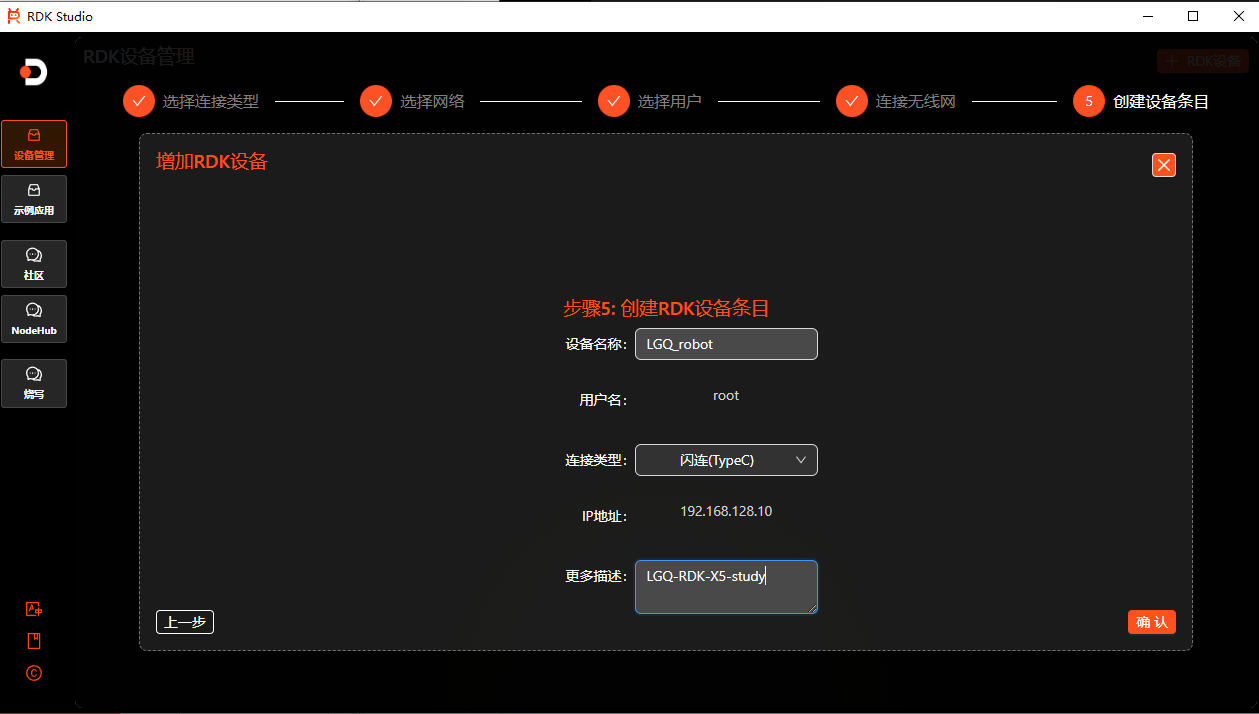
Task: Click the 选择连接类型 step label
Action: 211,101
